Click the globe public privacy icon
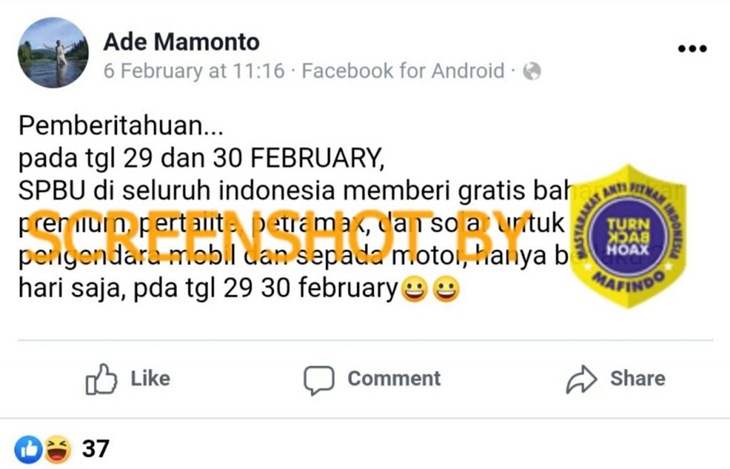Screen dimensions: 730x469 [x=532, y=71]
